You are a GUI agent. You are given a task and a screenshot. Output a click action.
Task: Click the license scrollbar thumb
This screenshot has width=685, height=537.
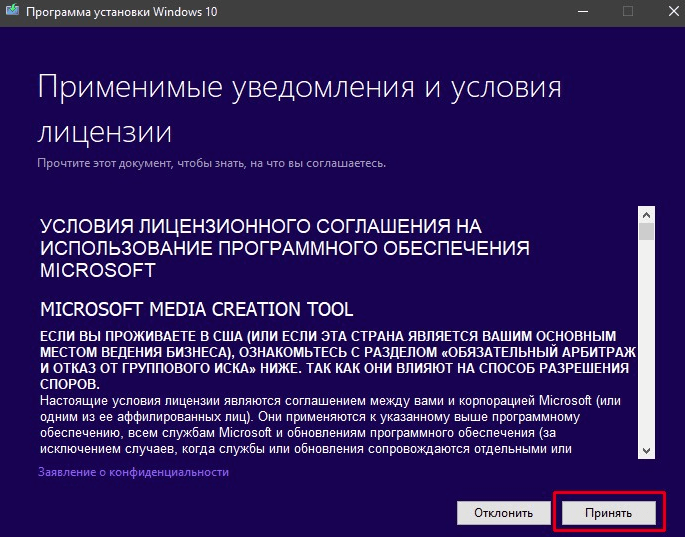(x=646, y=232)
